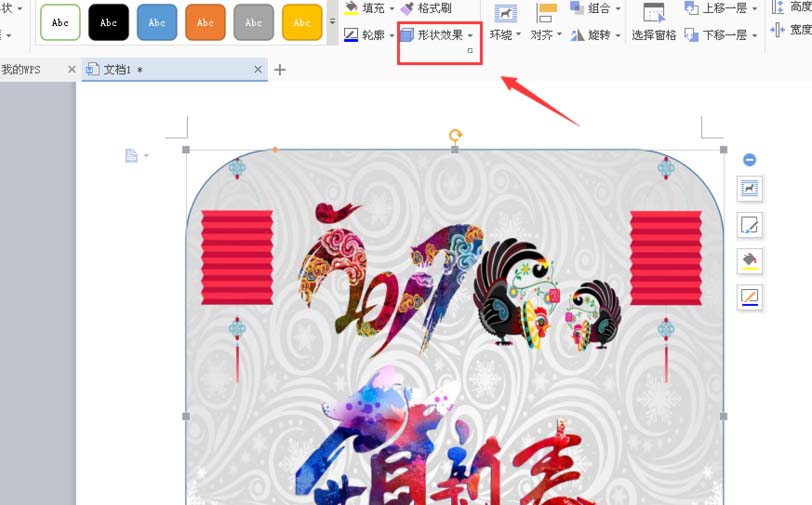Expand the 组合 dropdown arrow
This screenshot has height=505, width=812.
click(x=618, y=8)
